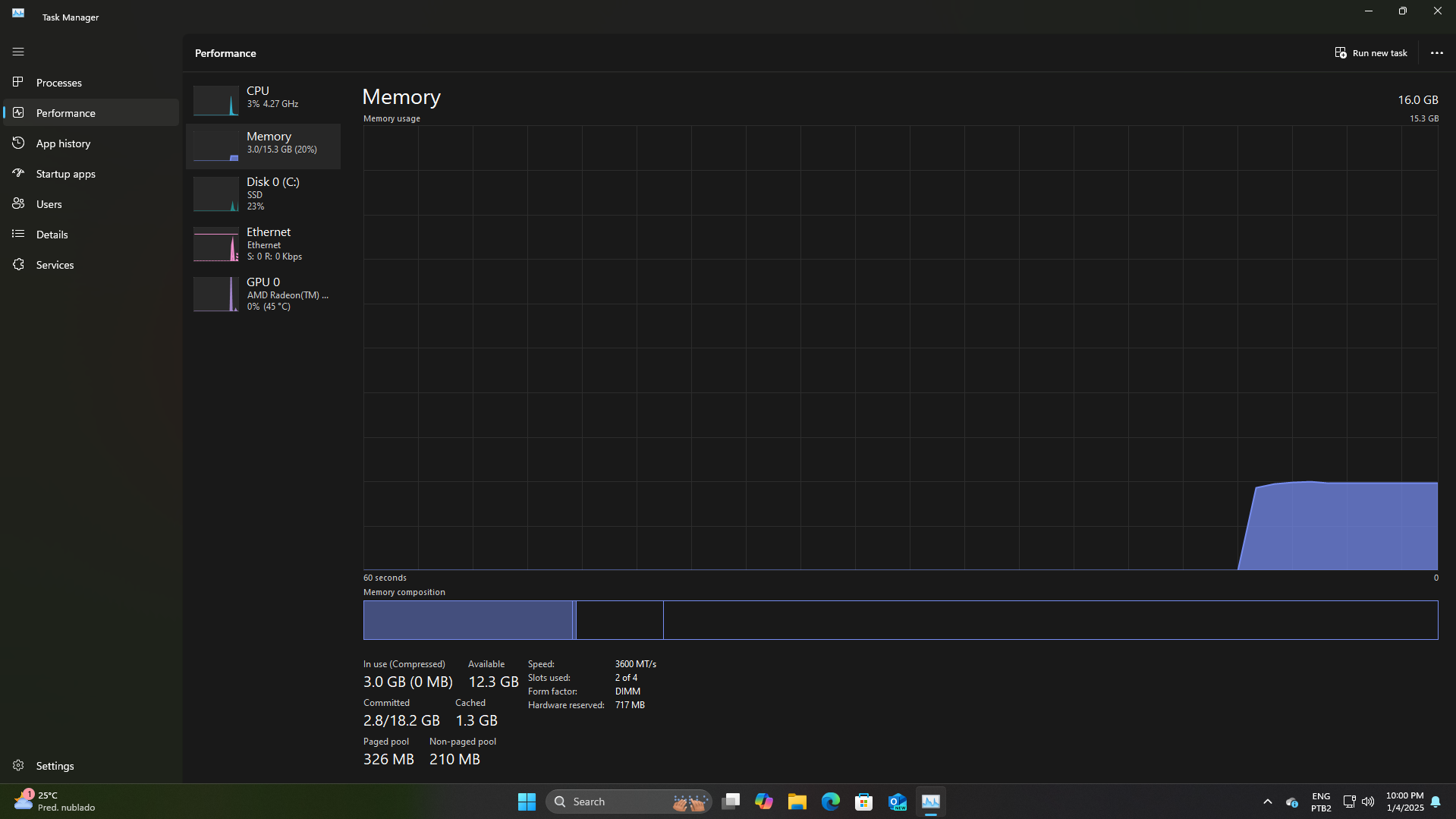Click the in-use segment of Memory composition
Image resolution: width=1456 pixels, height=819 pixels.
click(x=468, y=620)
